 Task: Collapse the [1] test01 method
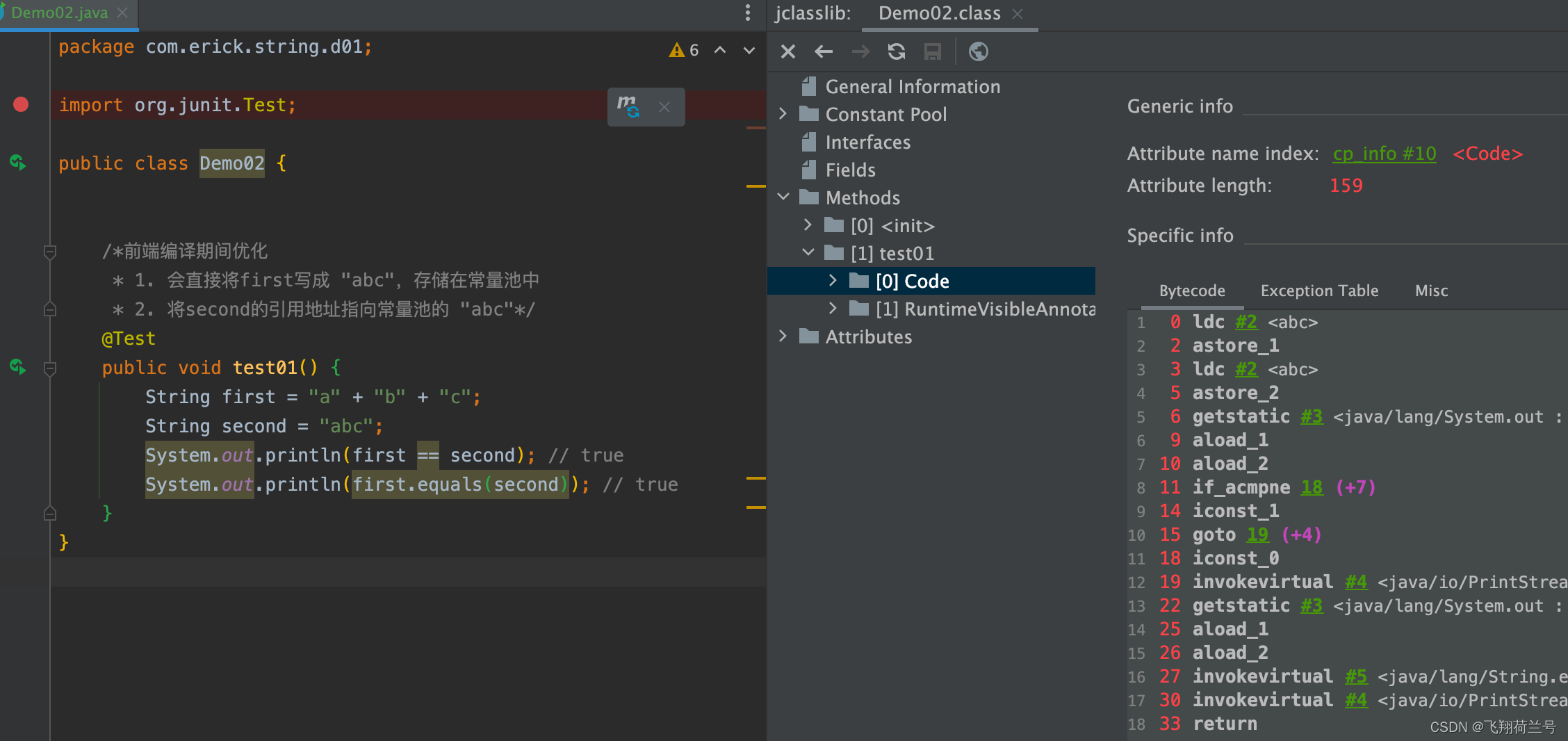808,252
